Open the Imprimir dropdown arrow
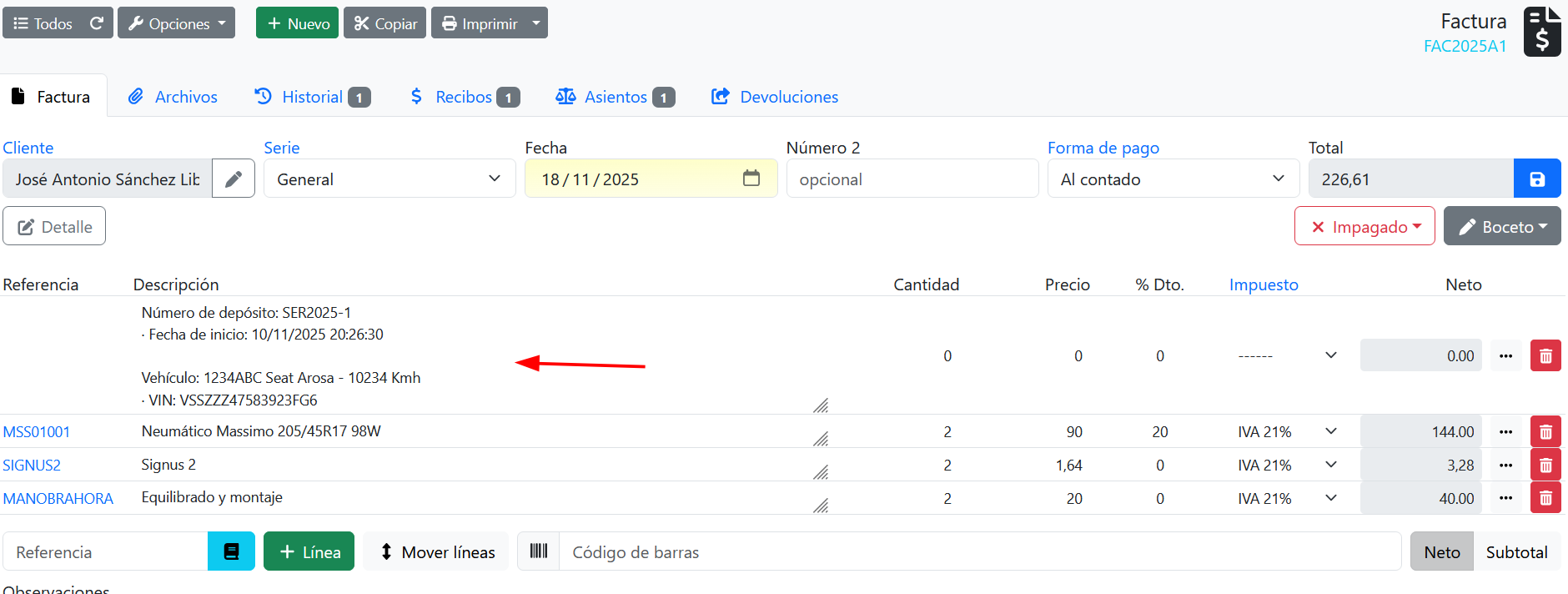This screenshot has height=594, width=1568. (536, 23)
